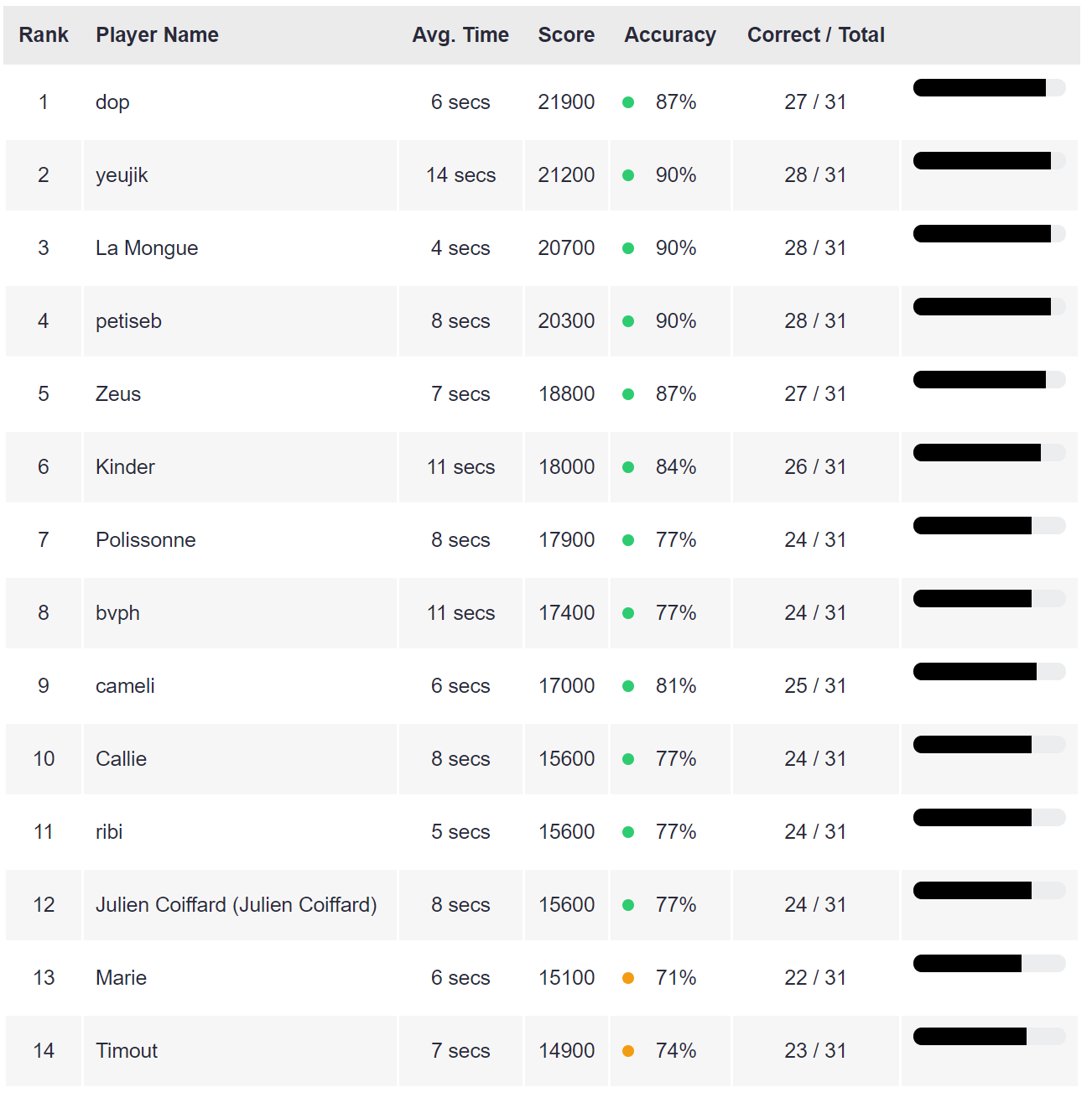Viewport: 1092px width, 1098px height.
Task: Click the green accuracy dot for dop
Action: coord(628,102)
